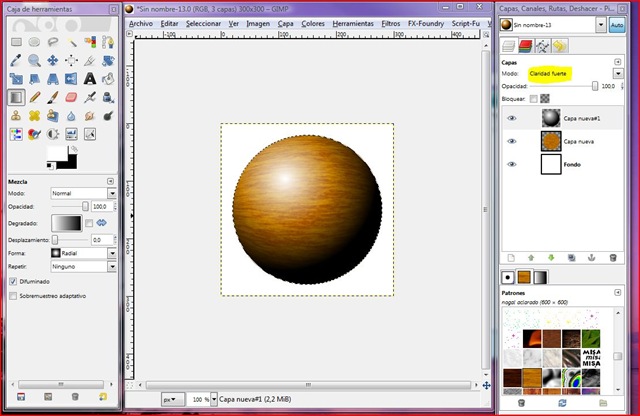Activate the Zoom magnifier tool

click(35, 60)
